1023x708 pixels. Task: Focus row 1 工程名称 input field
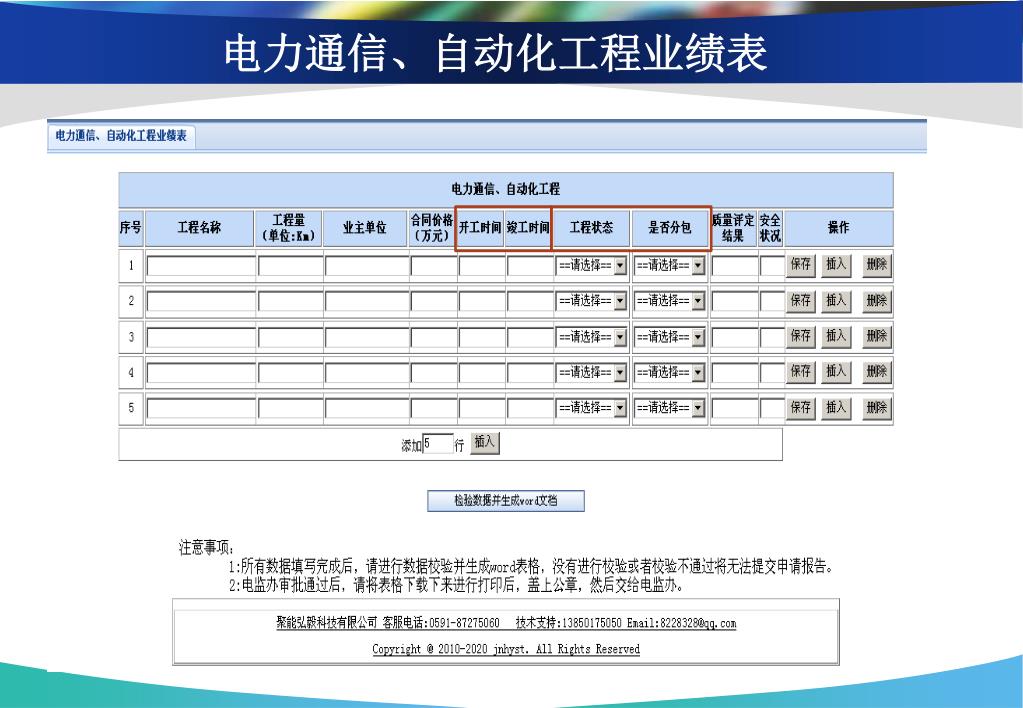pos(201,266)
